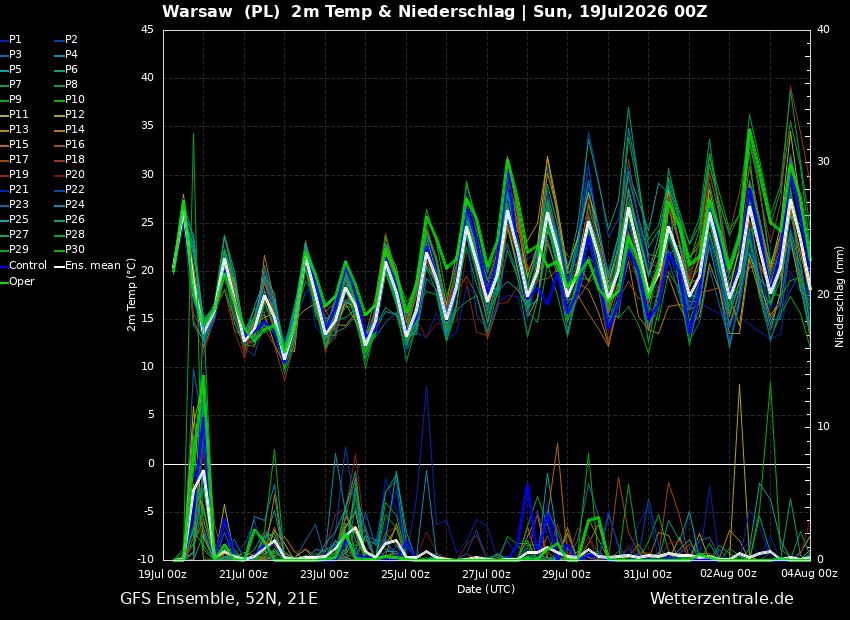The height and width of the screenshot is (620, 850).
Task: Click the 45 temperature axis value
Action: [x=147, y=29]
